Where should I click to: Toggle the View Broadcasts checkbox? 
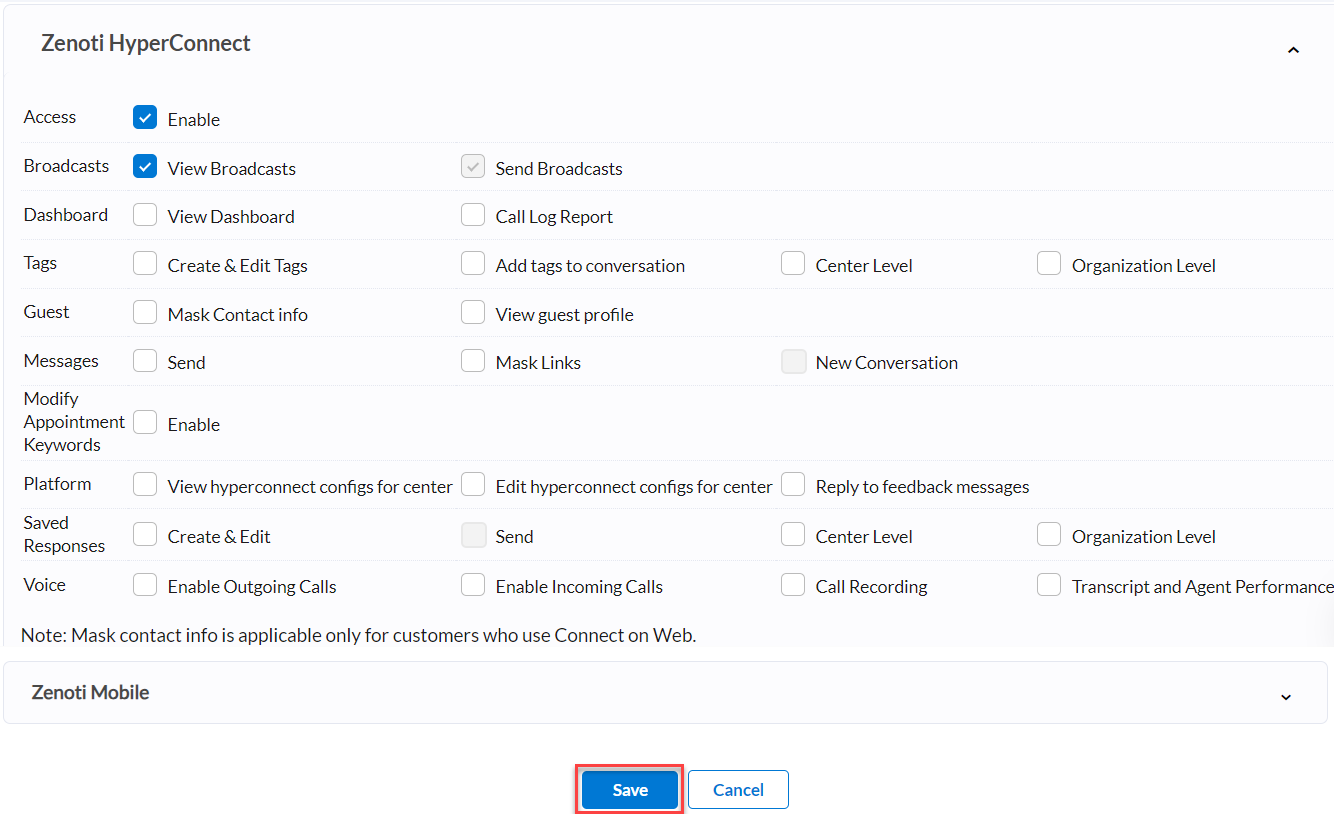145,167
